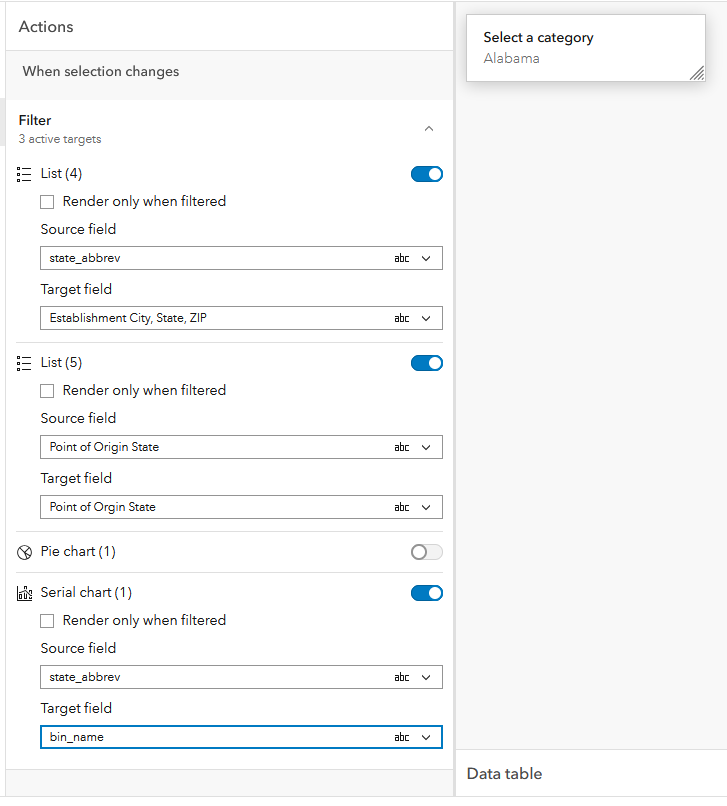Open the bin_name target field dropdown
The image size is (727, 806).
coord(241,737)
